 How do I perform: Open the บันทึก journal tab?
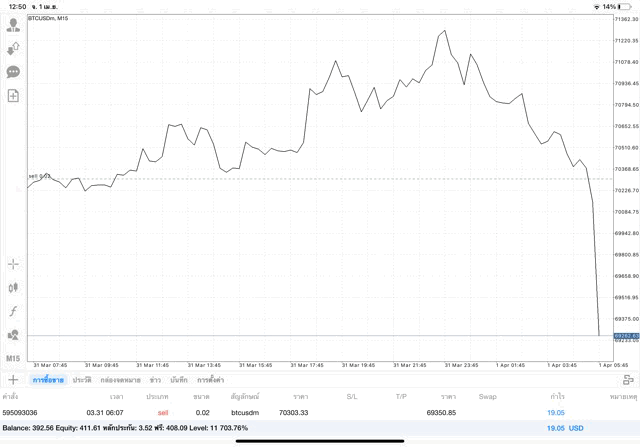179,380
